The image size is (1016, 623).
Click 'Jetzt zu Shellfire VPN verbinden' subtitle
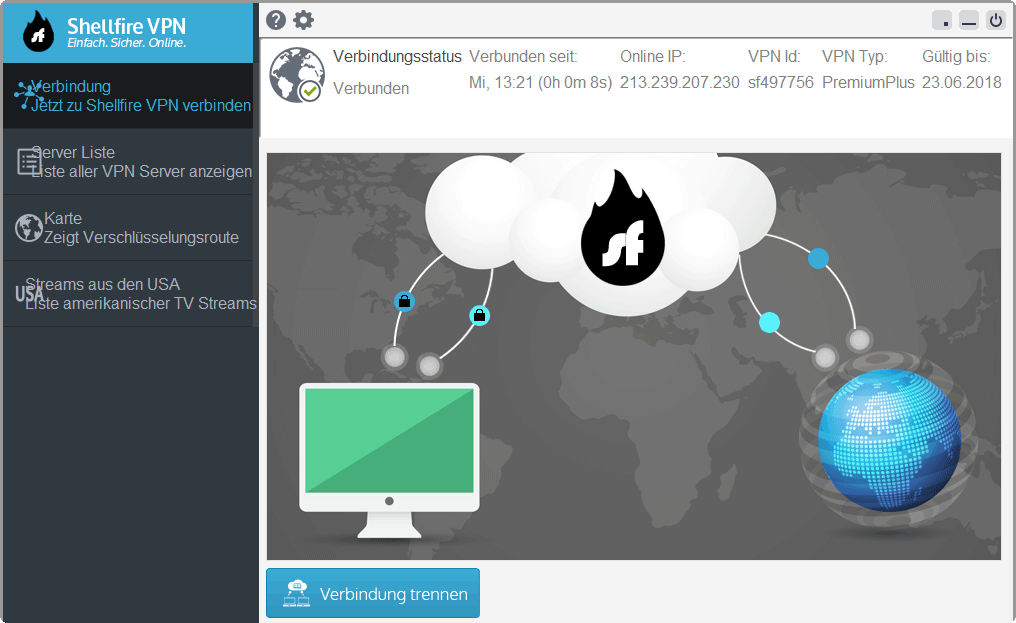coord(141,106)
